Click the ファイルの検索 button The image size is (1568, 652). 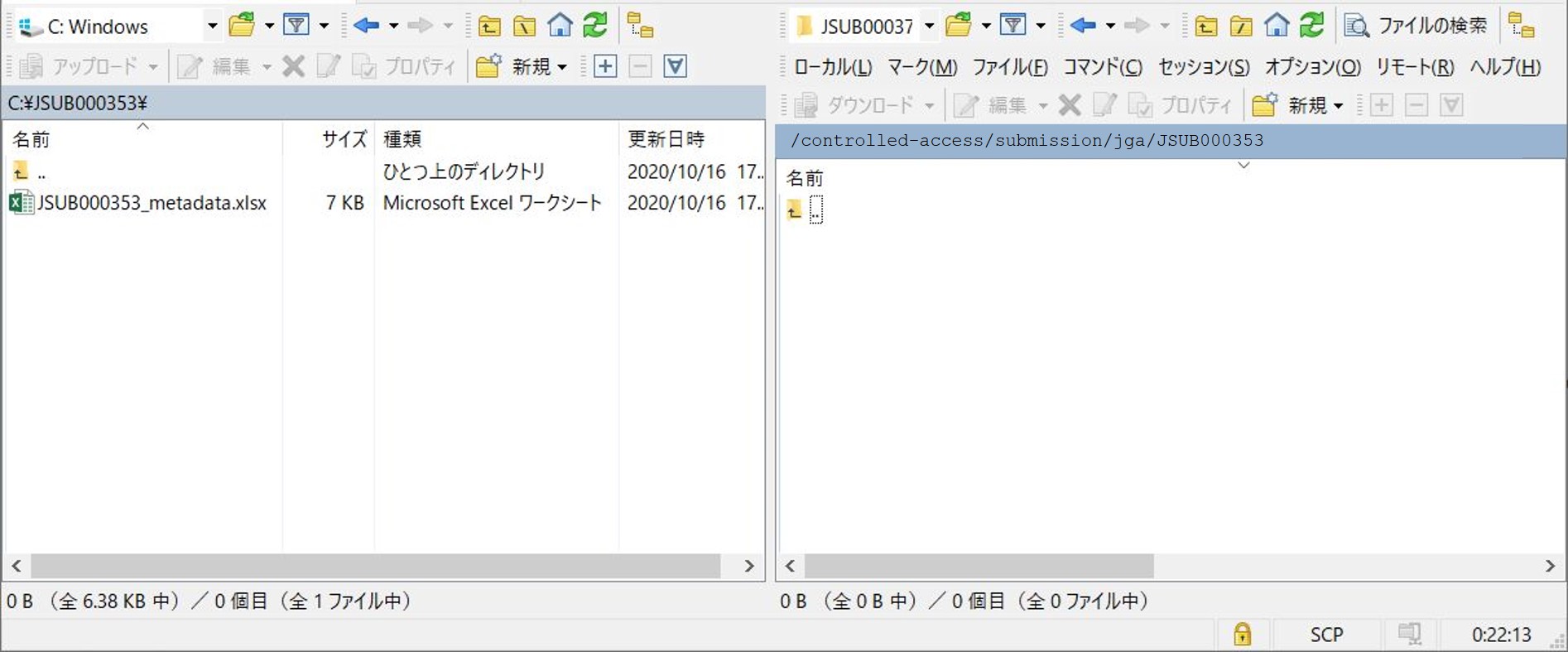pyautogui.click(x=1416, y=26)
